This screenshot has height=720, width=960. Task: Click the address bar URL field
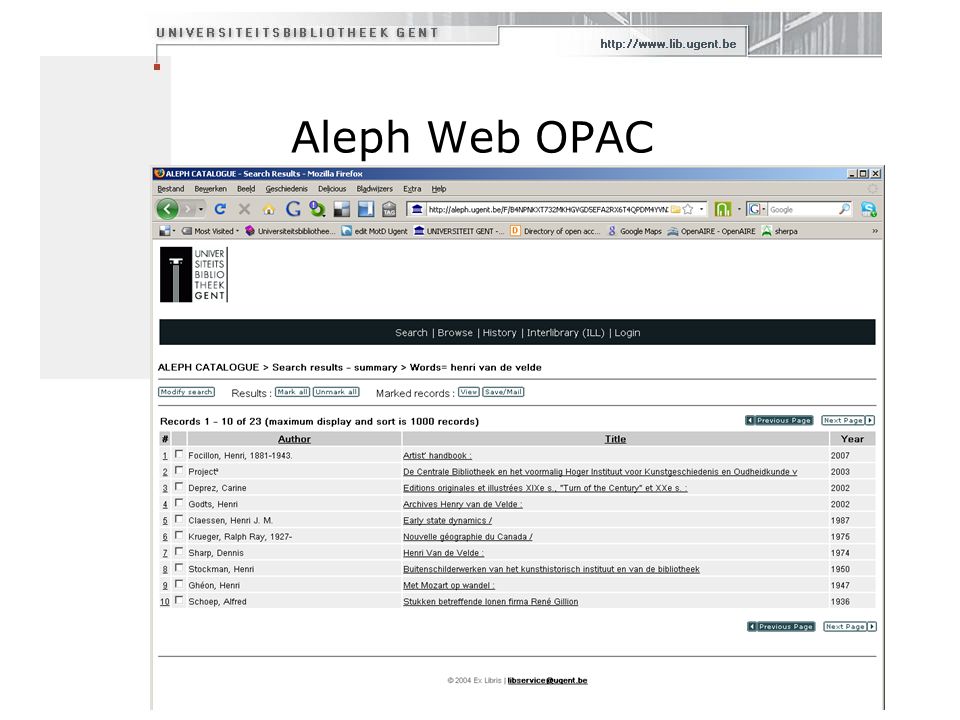click(x=547, y=209)
